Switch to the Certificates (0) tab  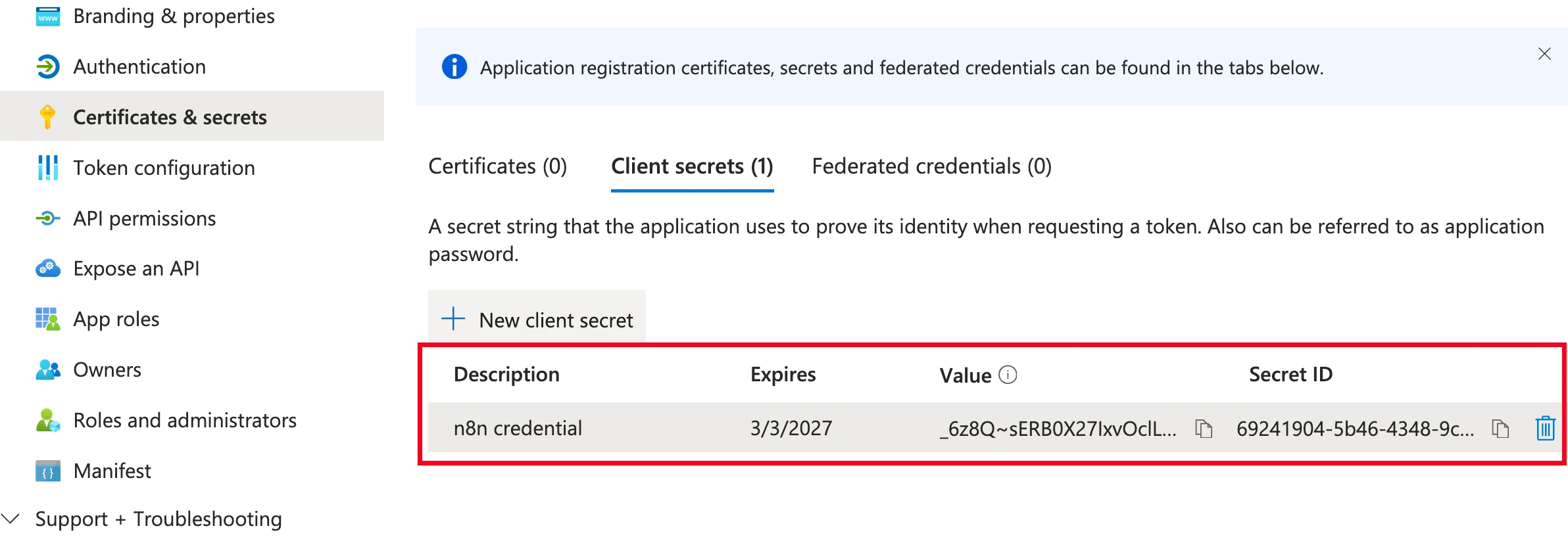[x=498, y=166]
